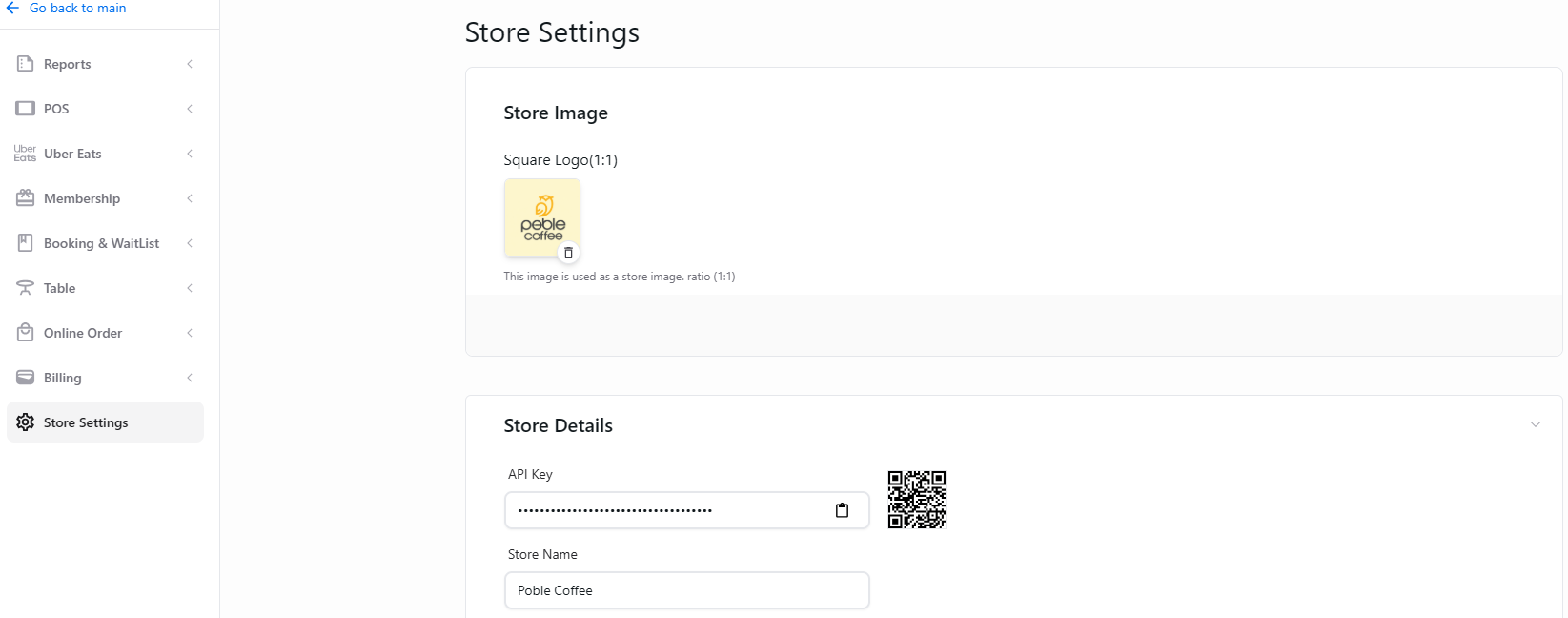Expand the Billing menu chevron
Viewport: 1568px width, 618px height.
190,378
